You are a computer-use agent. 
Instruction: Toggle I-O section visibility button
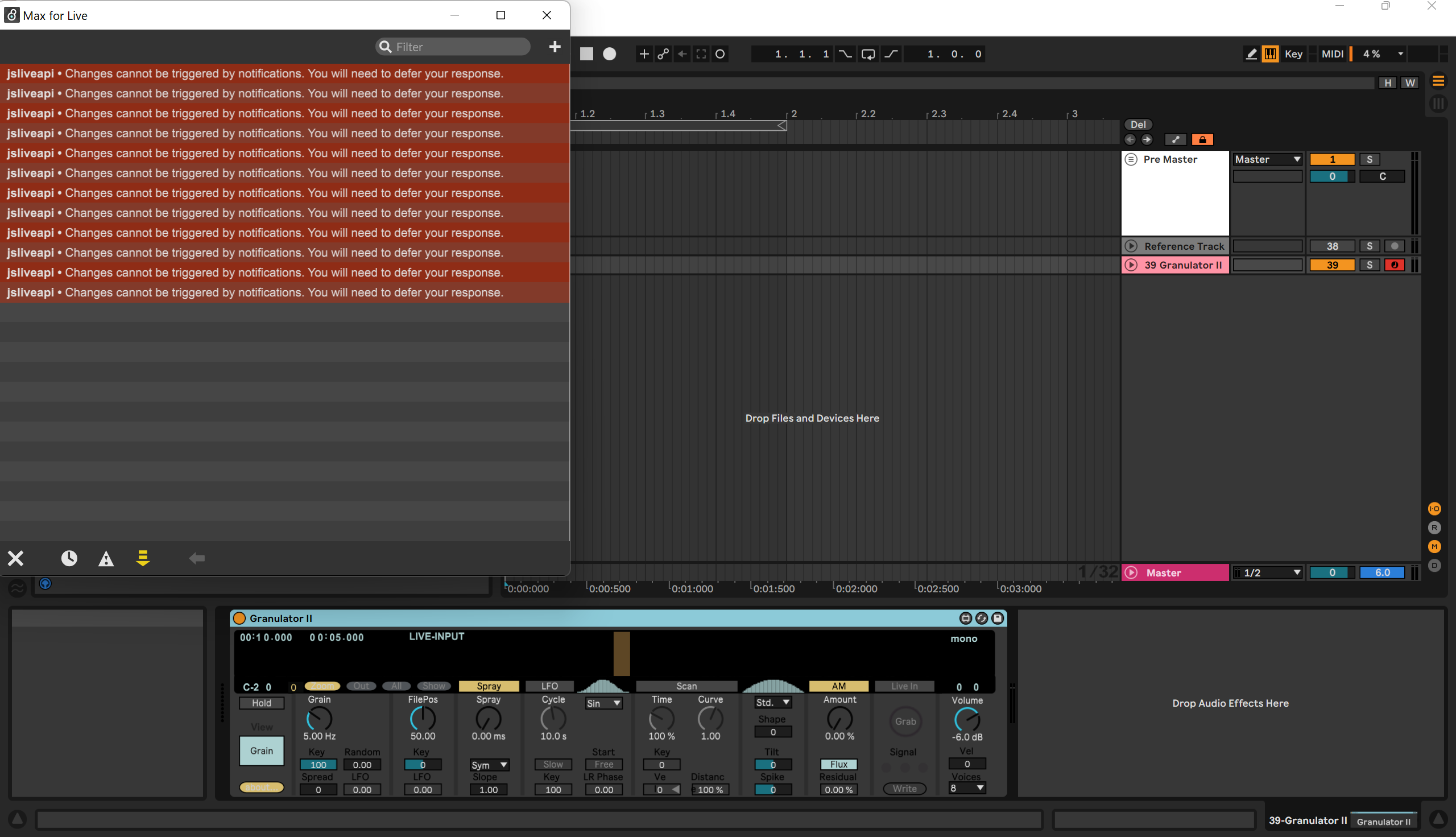pyautogui.click(x=1434, y=509)
